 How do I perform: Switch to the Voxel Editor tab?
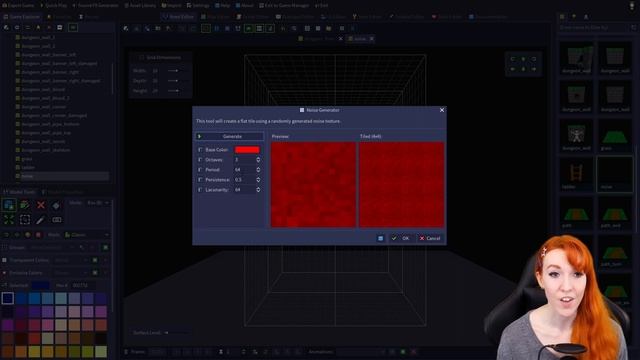point(178,17)
